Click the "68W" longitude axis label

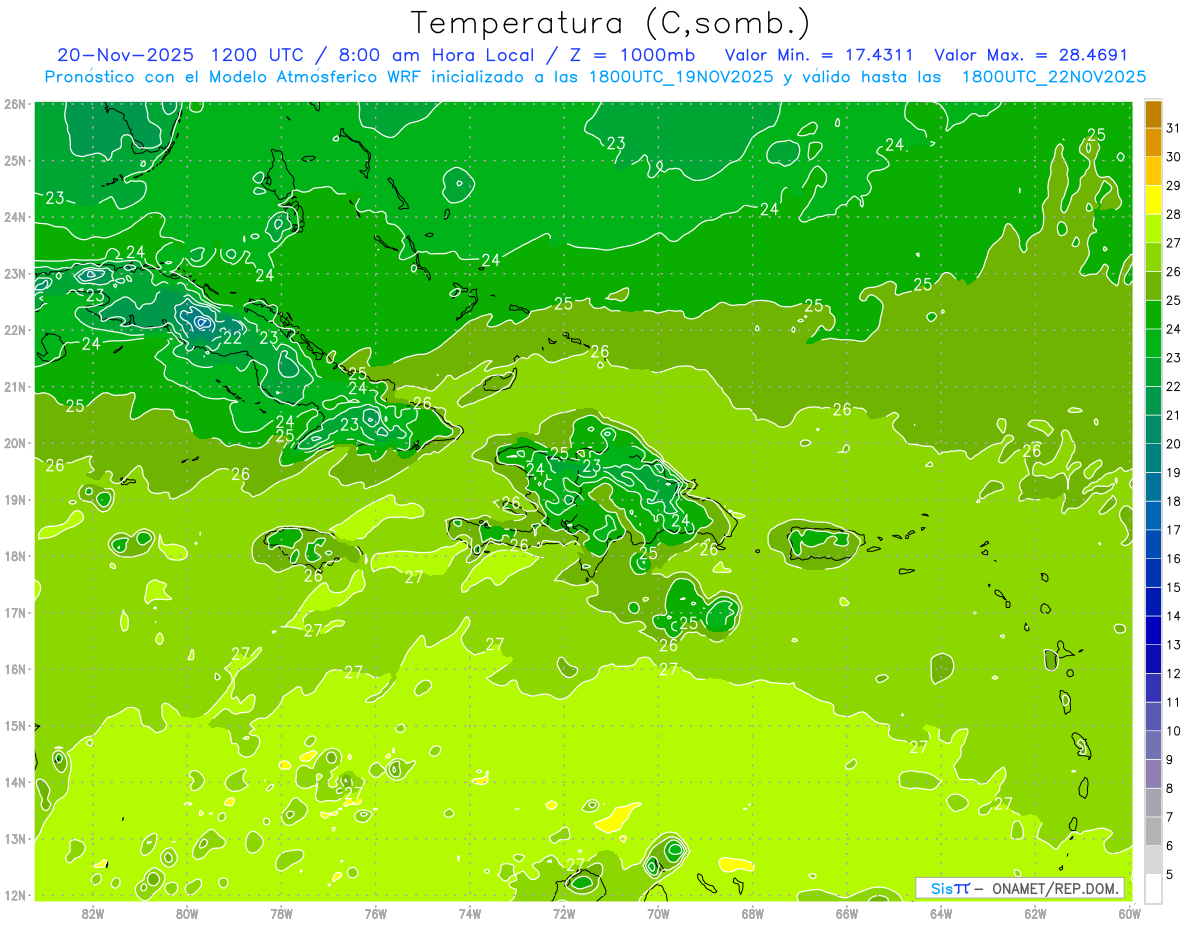[x=752, y=913]
